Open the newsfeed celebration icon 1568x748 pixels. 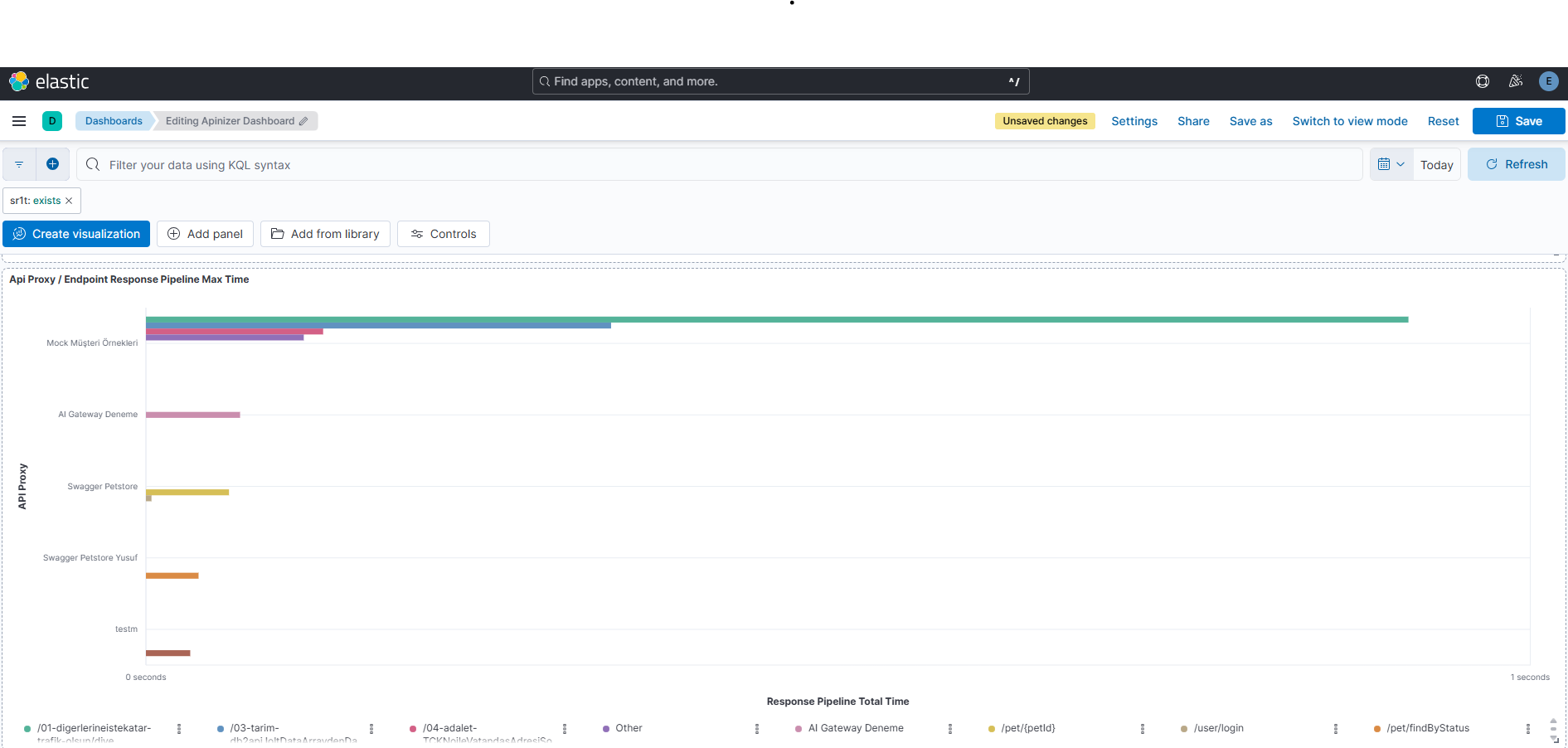click(x=1516, y=81)
